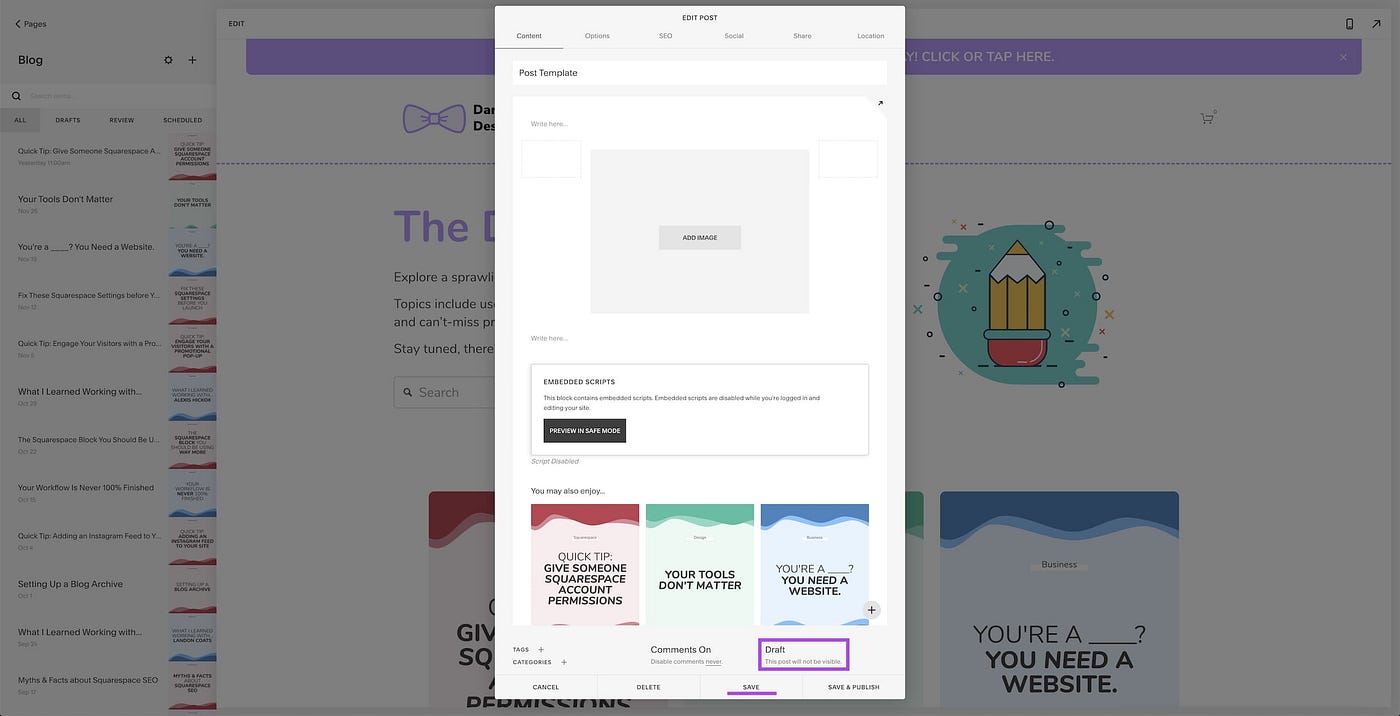This screenshot has height=716, width=1400.
Task: Expand site preview with arrow icon
Action: point(1375,23)
